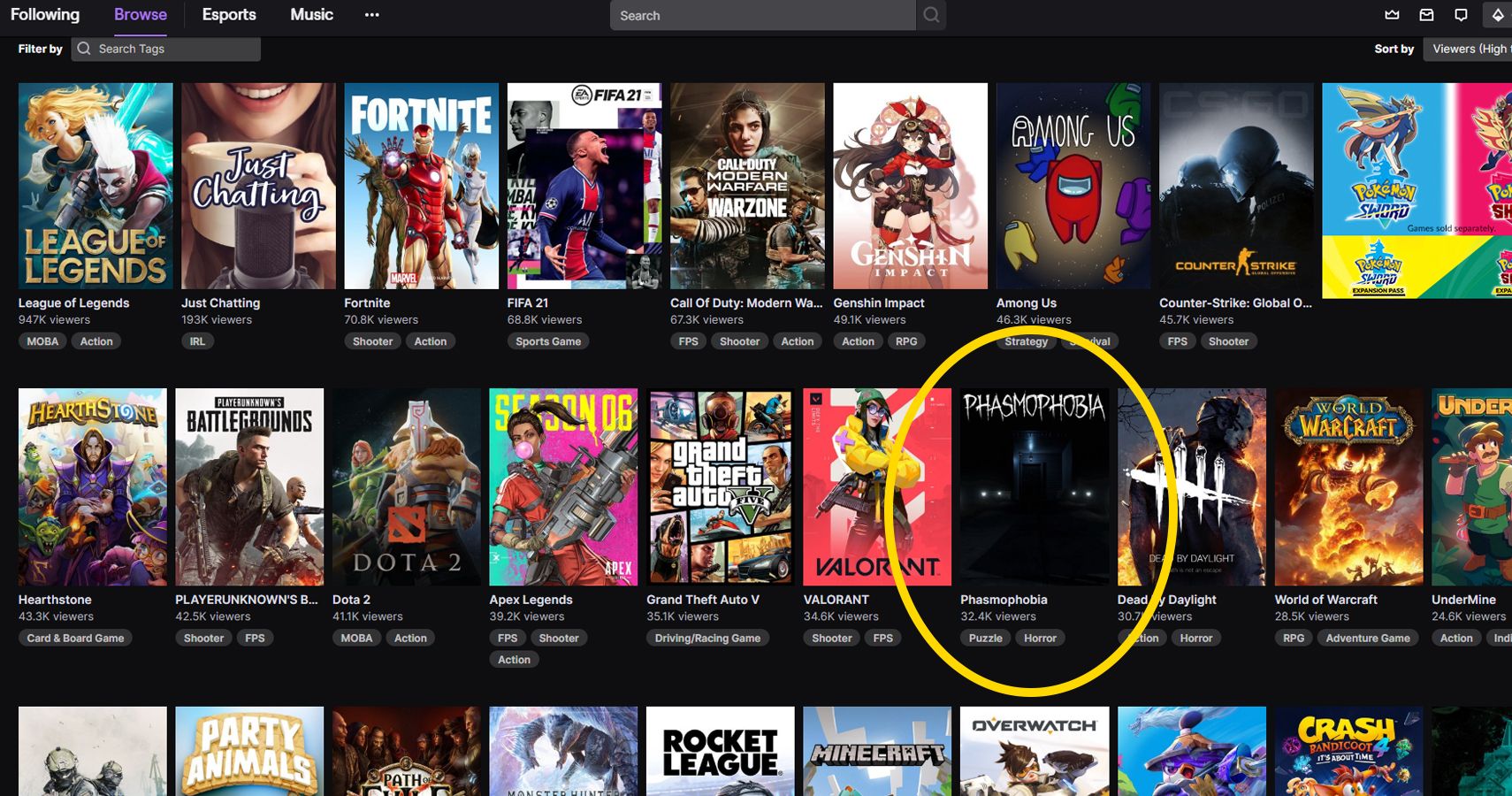
Task: Select the FPS tag under Call of Duty
Action: click(689, 341)
